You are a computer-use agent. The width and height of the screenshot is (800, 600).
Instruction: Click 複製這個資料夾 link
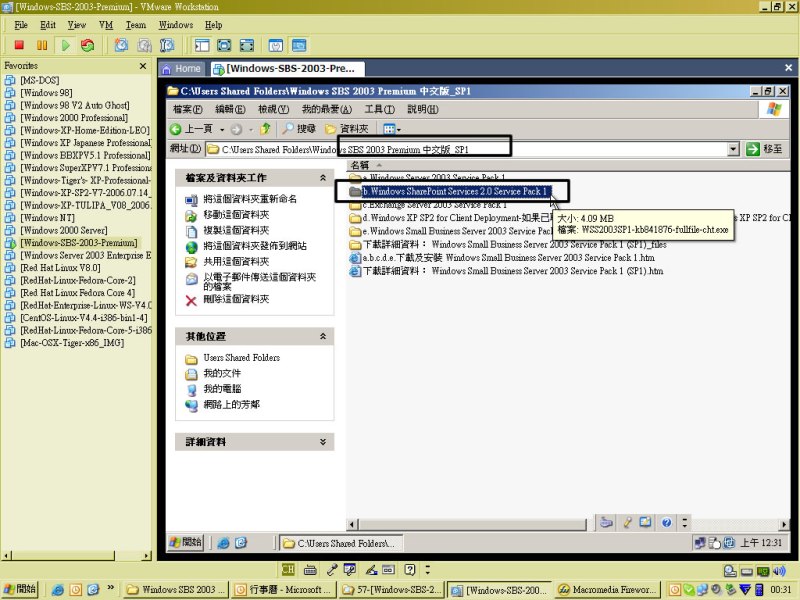pos(236,231)
